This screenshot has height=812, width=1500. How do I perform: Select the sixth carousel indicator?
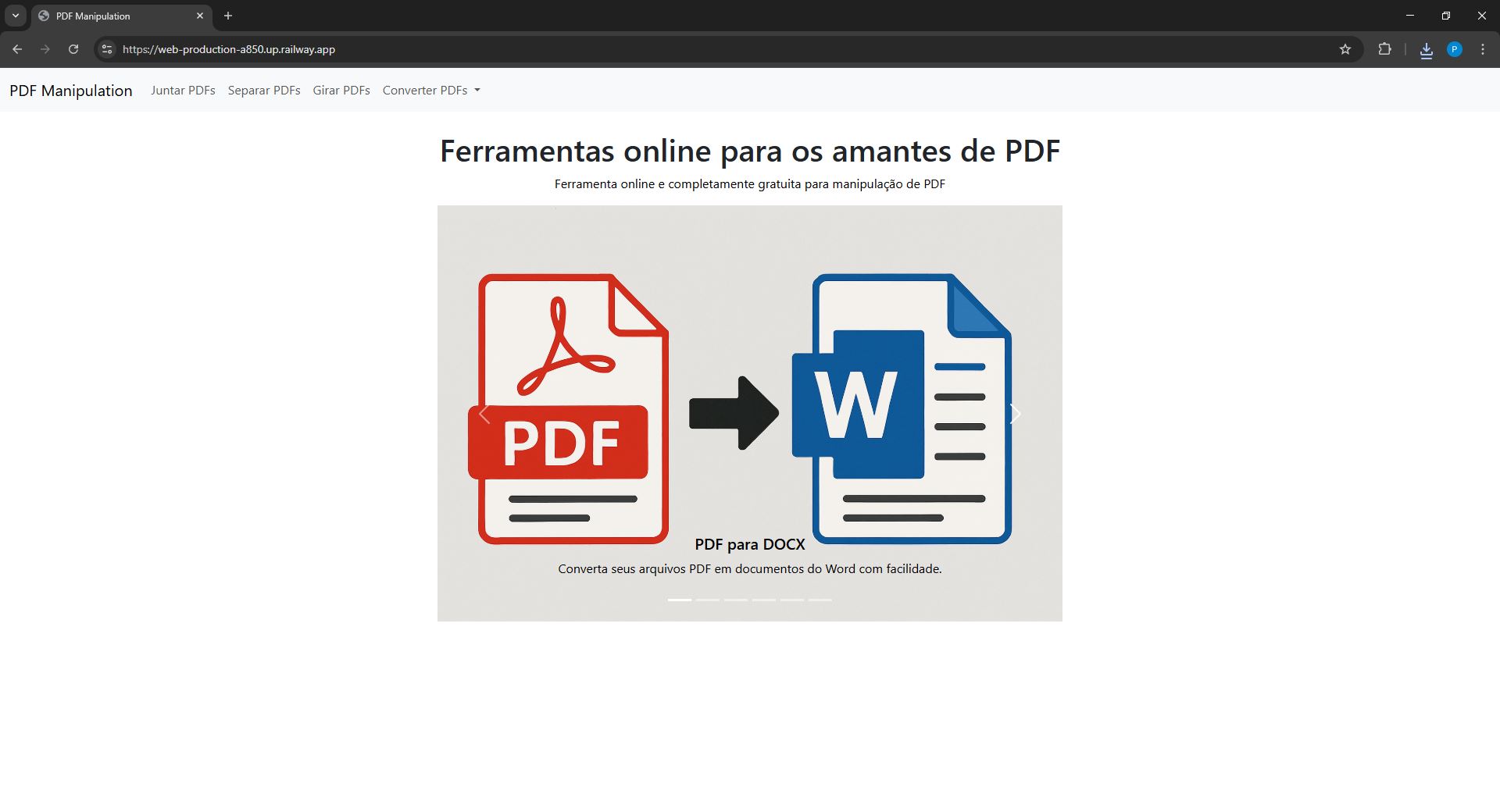[x=820, y=600]
